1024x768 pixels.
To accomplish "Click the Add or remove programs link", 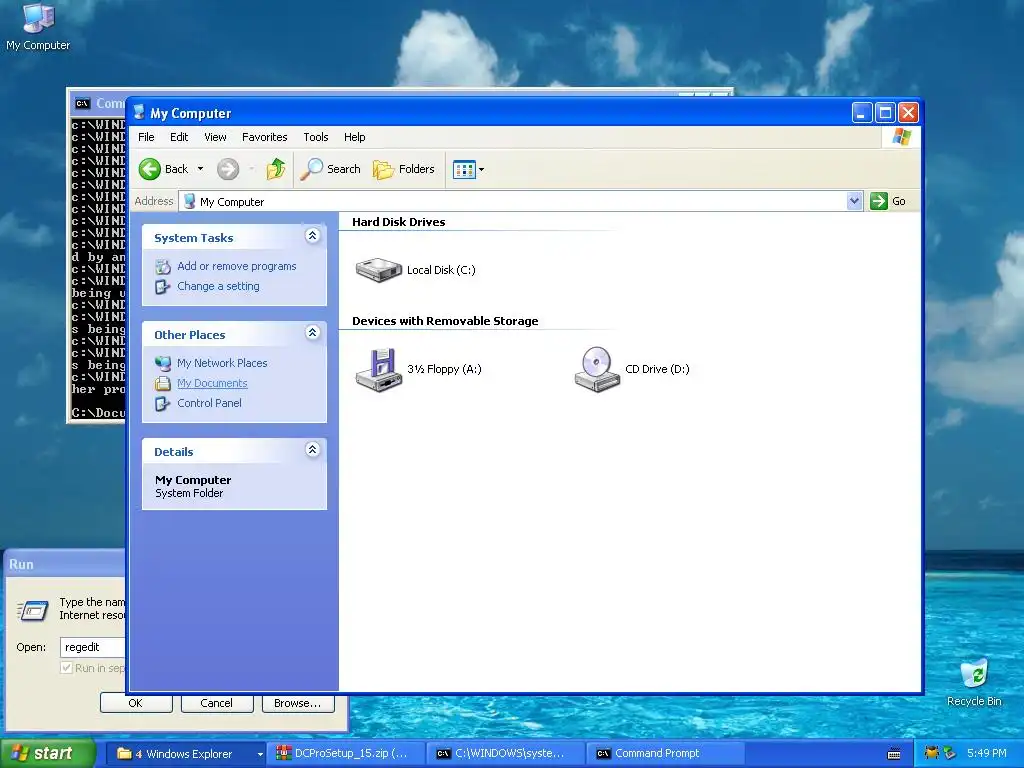I will 236,266.
